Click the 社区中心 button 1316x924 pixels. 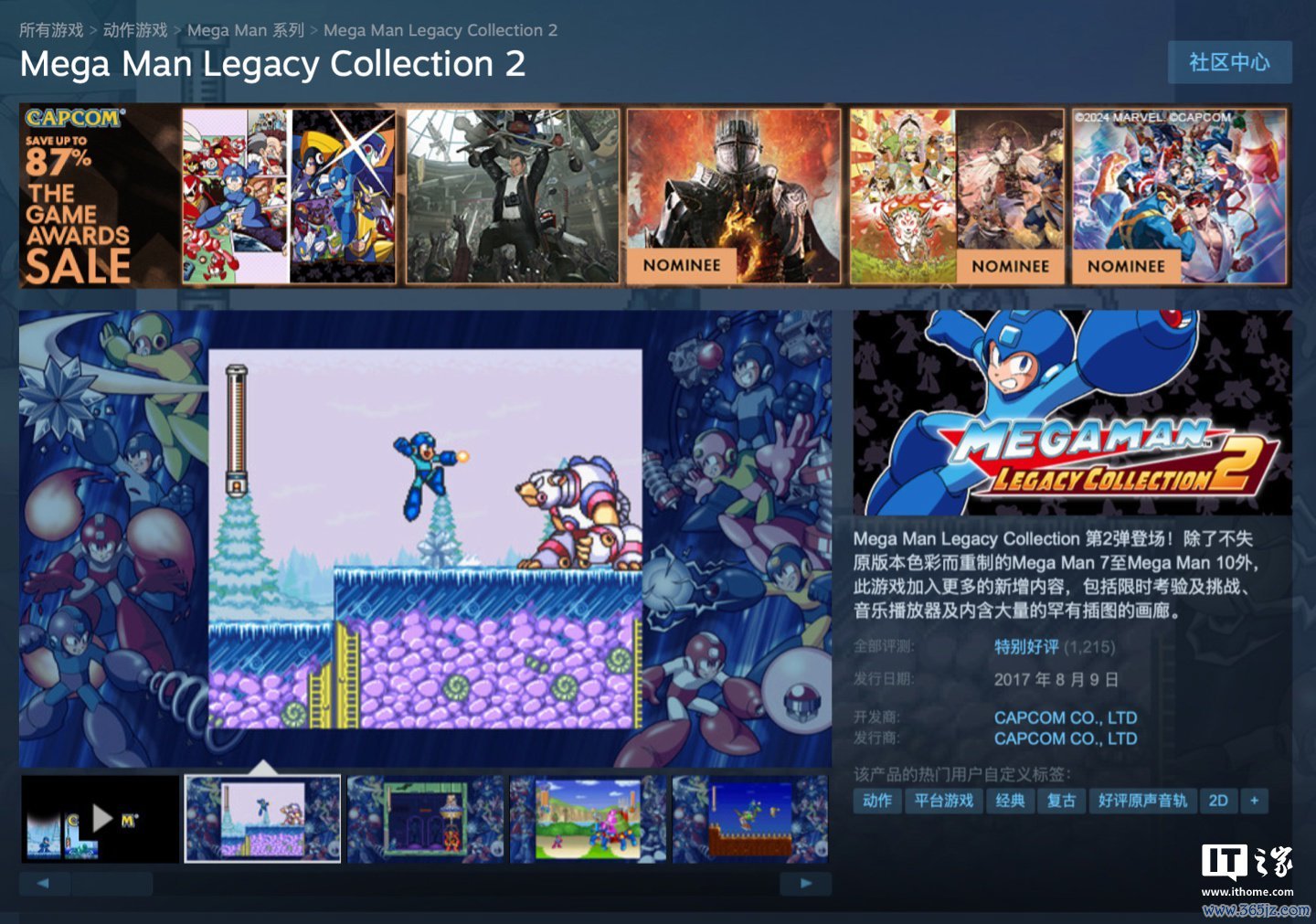pyautogui.click(x=1229, y=62)
